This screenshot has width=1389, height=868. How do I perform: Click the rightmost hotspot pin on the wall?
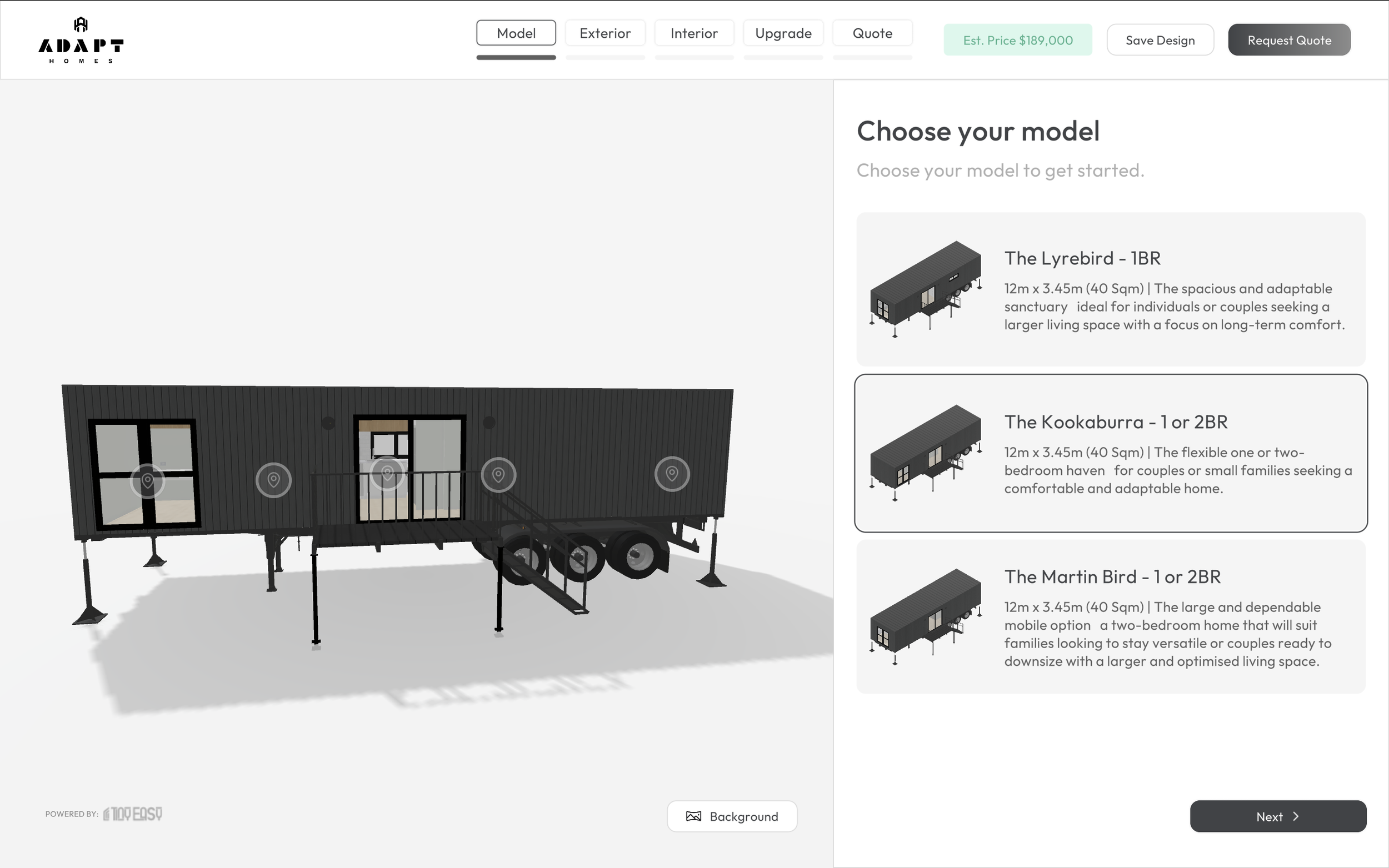coord(672,474)
